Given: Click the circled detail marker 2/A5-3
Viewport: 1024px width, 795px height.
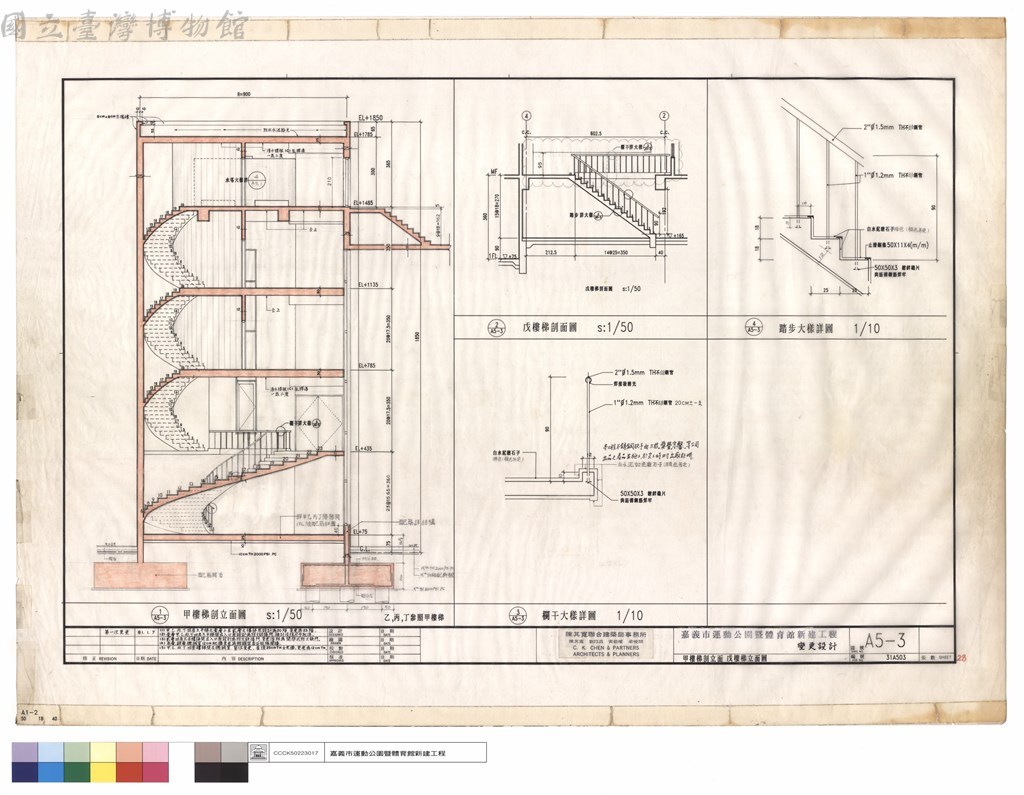Looking at the screenshot, I should [x=497, y=328].
